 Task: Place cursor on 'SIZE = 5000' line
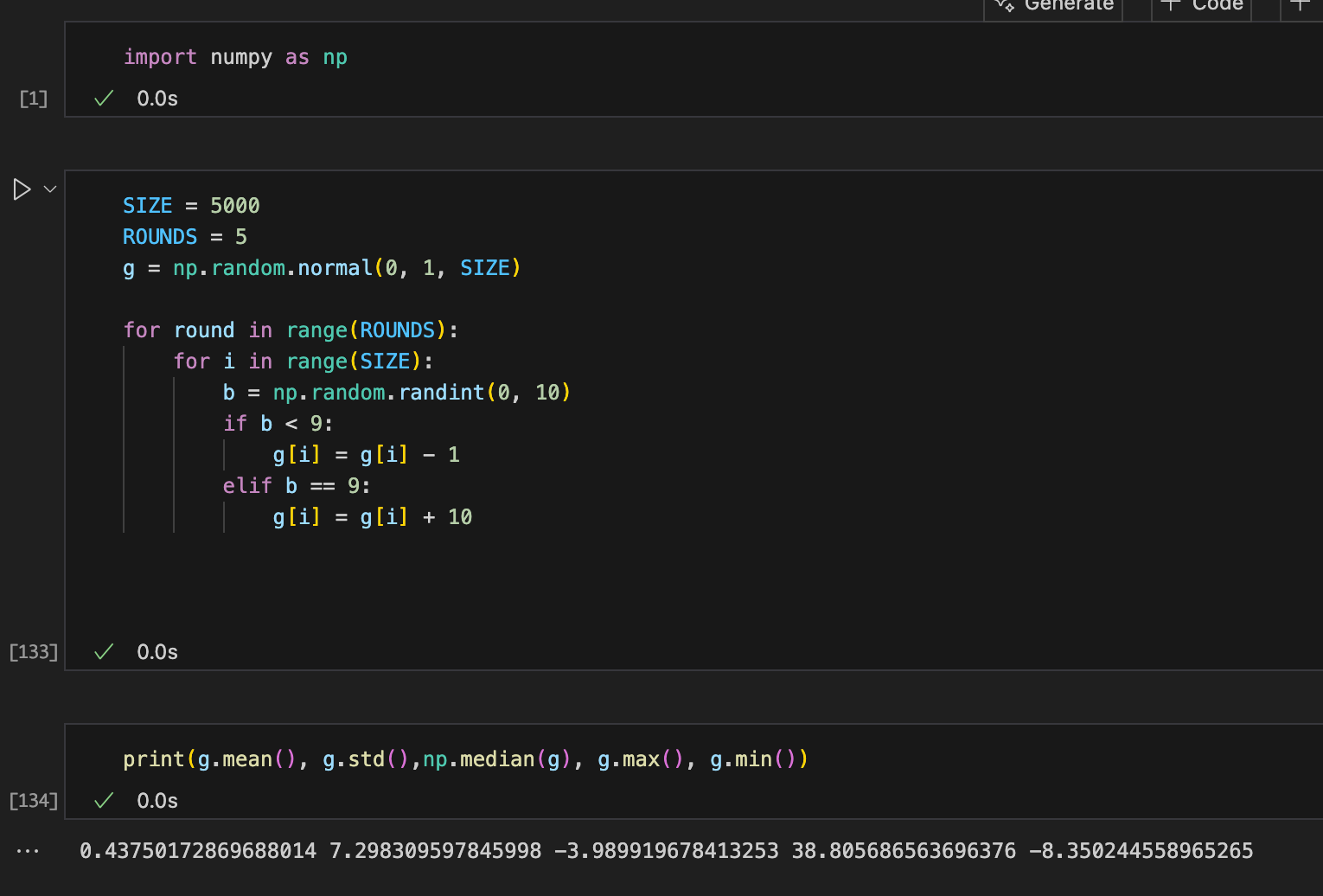pos(191,206)
